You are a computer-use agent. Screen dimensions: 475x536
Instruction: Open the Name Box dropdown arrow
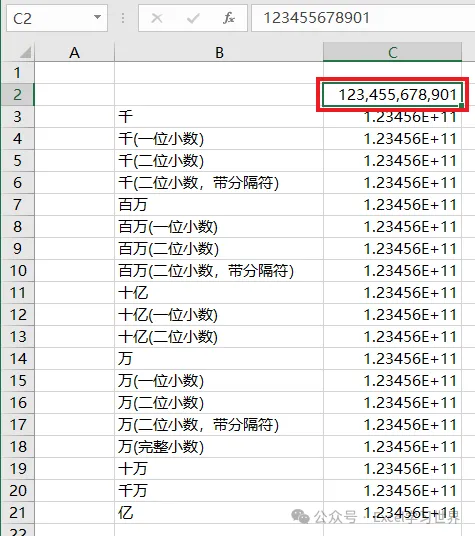click(x=97, y=17)
